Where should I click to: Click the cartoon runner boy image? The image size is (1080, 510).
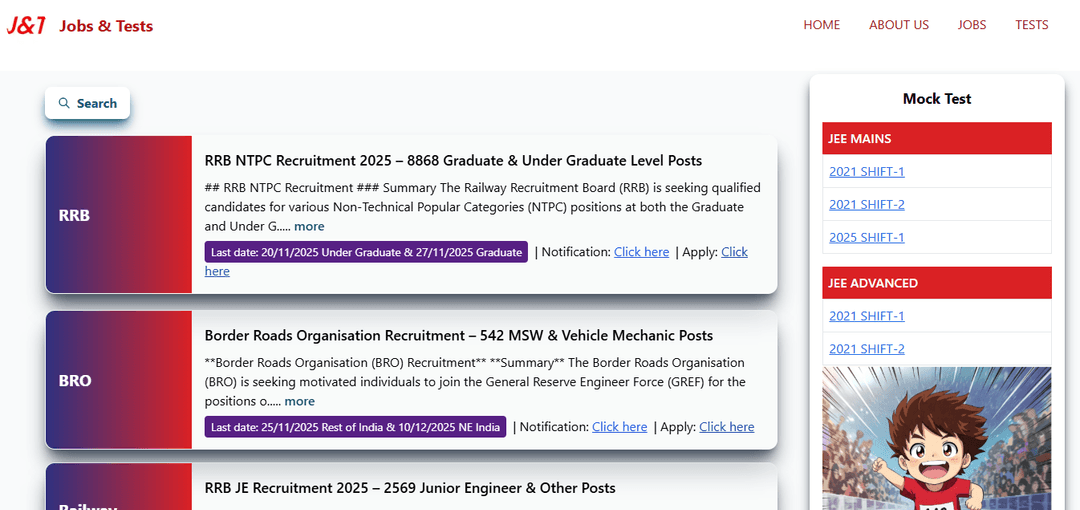pyautogui.click(x=936, y=440)
